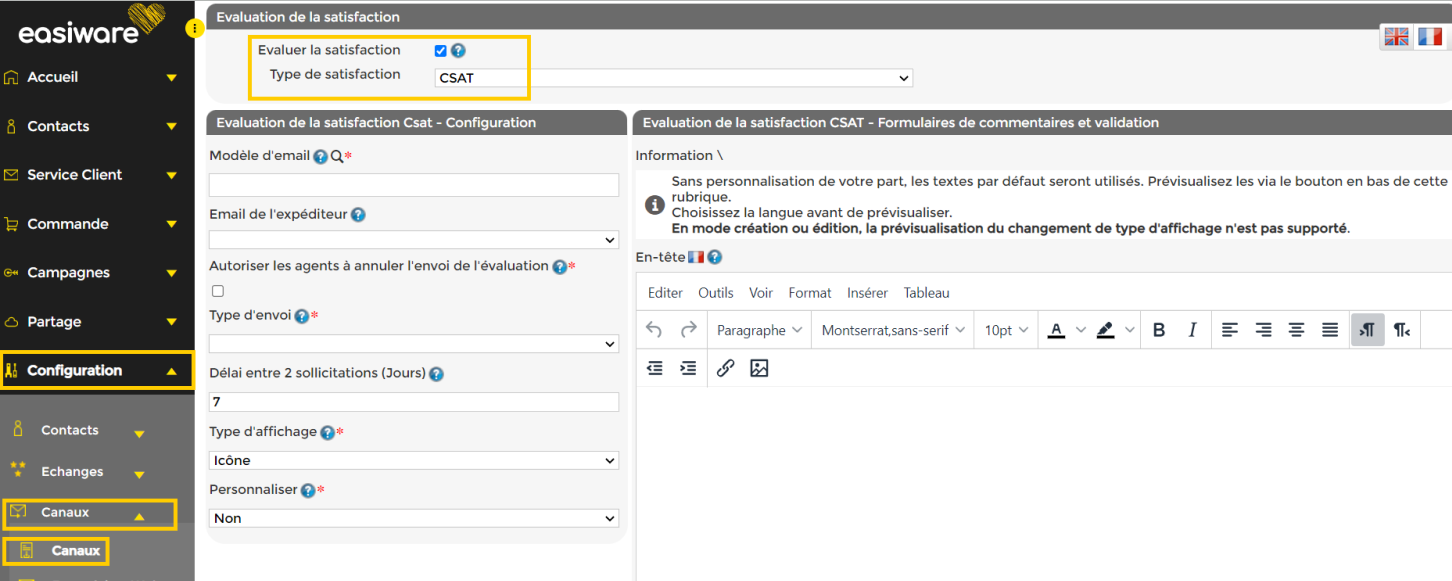Open the Campagnes section in the sidebar
The height and width of the screenshot is (581, 1452).
click(68, 273)
